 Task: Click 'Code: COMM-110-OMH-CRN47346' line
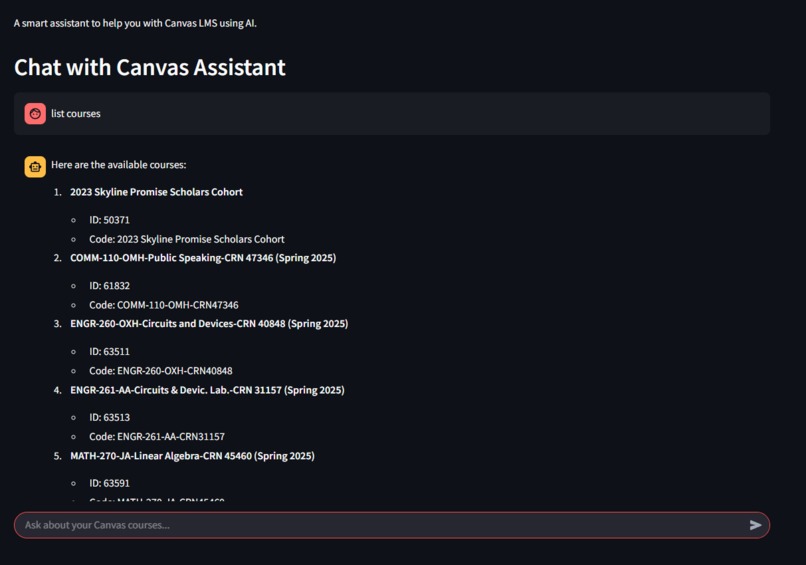point(163,305)
